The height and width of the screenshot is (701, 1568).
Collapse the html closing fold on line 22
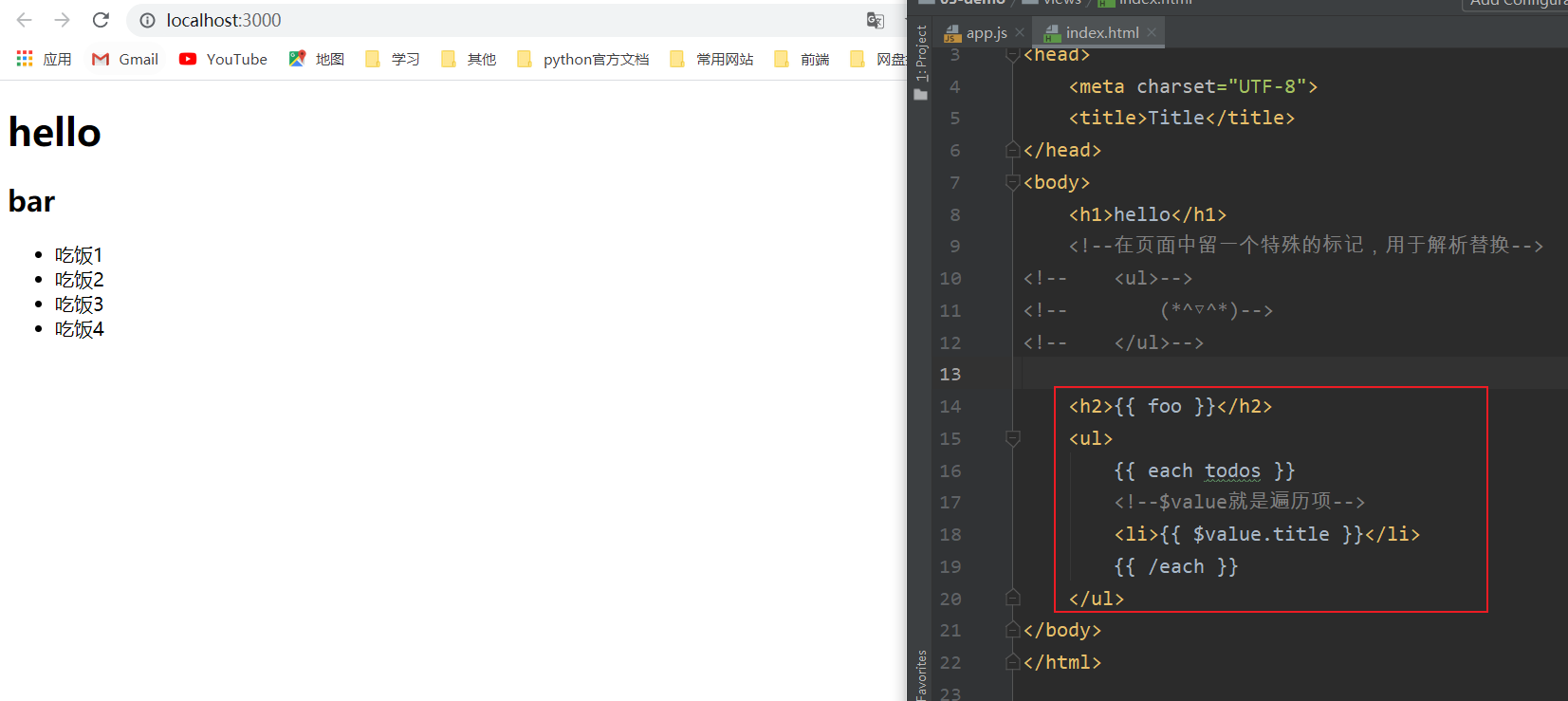pyautogui.click(x=1012, y=662)
